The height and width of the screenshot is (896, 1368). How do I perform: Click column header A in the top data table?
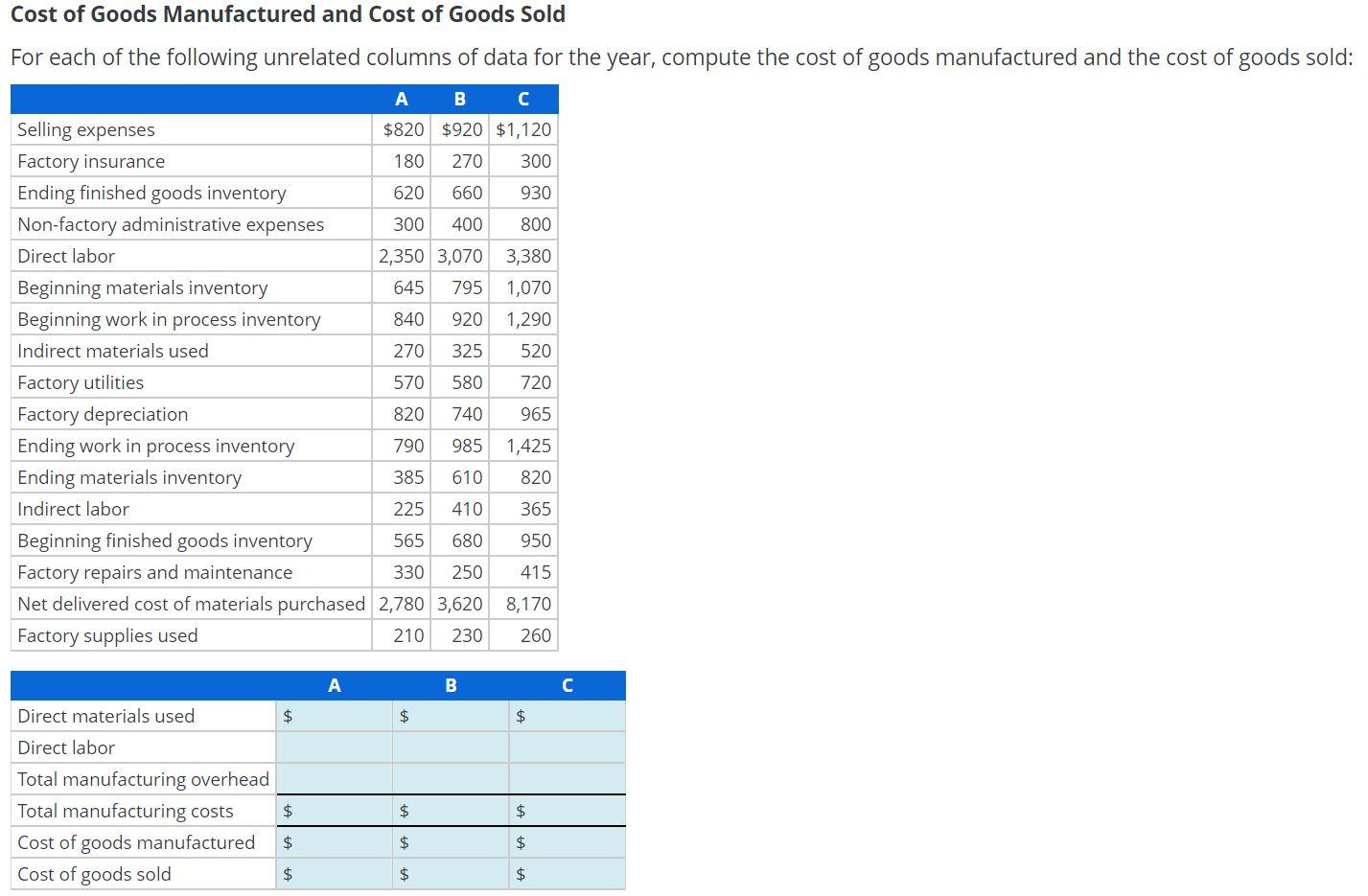pos(401,98)
